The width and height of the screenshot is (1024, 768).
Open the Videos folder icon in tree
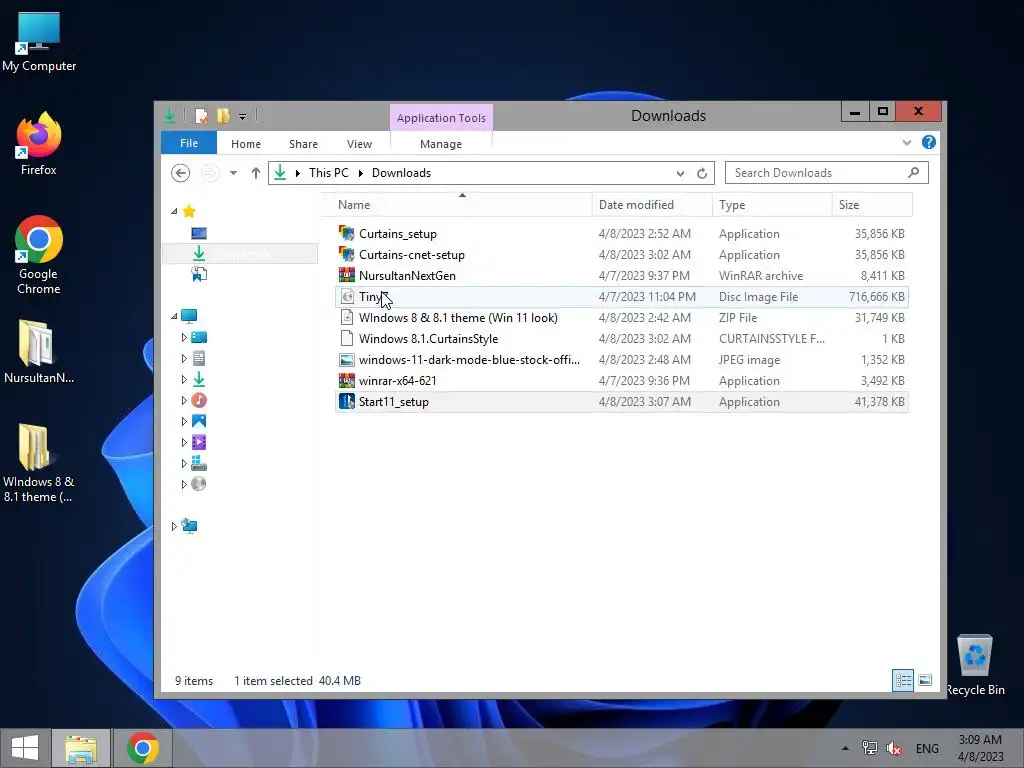click(x=199, y=442)
